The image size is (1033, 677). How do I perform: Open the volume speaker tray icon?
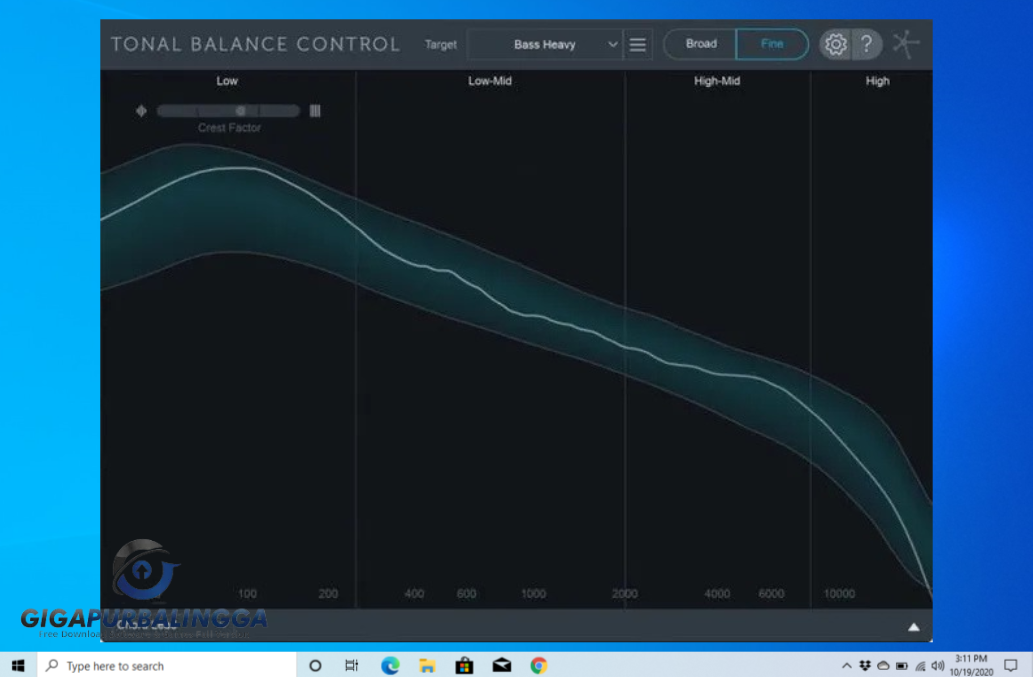point(938,666)
